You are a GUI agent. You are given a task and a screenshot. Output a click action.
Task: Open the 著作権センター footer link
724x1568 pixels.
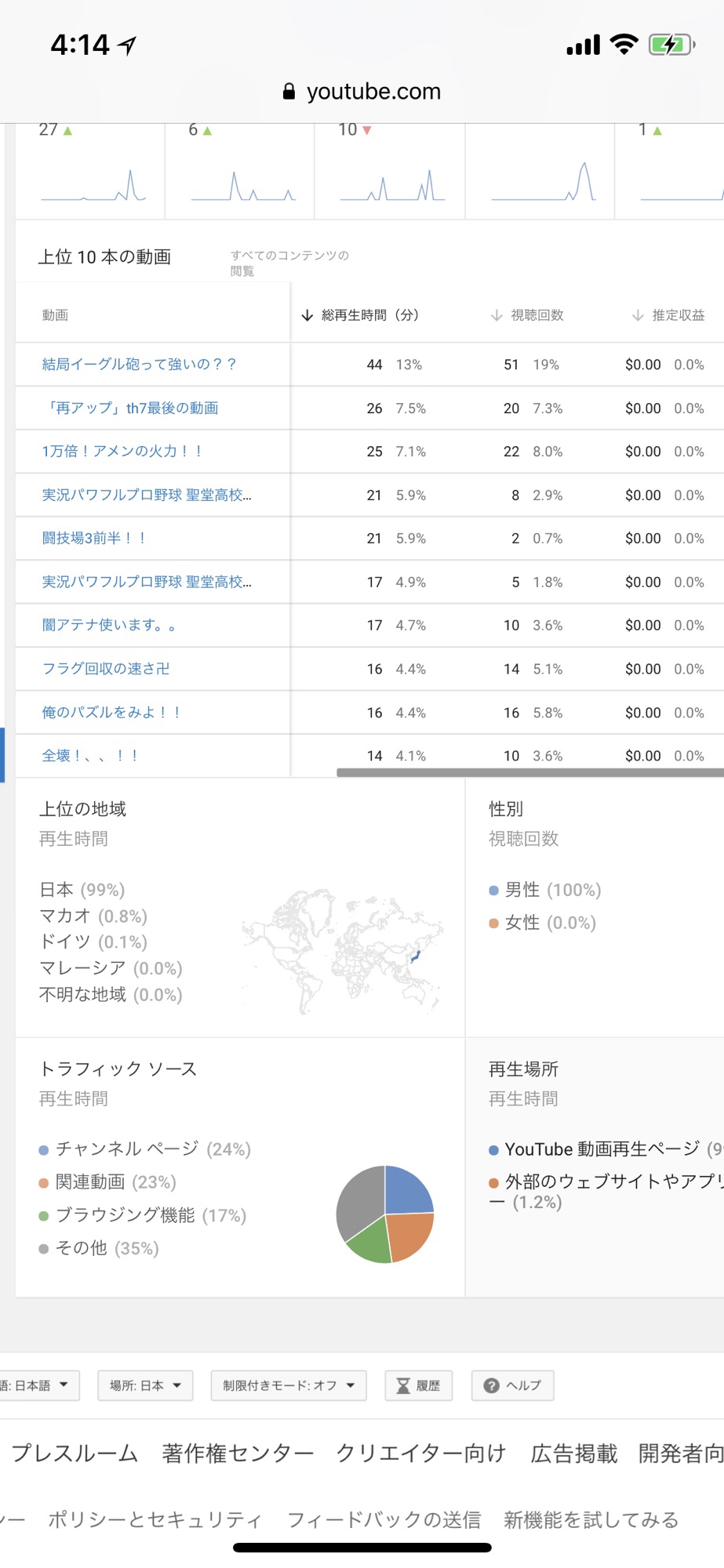click(x=238, y=1454)
